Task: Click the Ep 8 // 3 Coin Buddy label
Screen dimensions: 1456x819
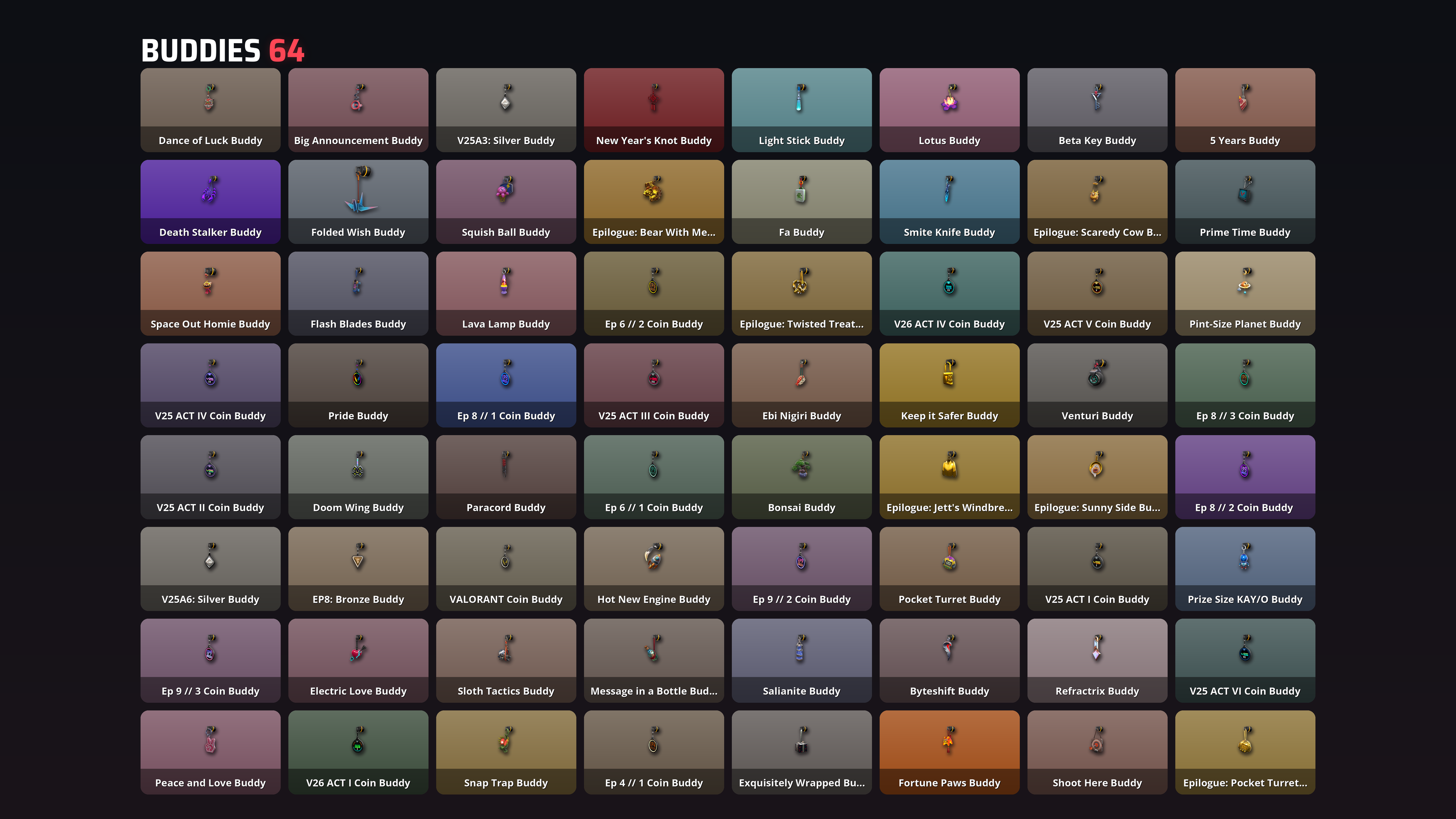Action: pos(1245,416)
